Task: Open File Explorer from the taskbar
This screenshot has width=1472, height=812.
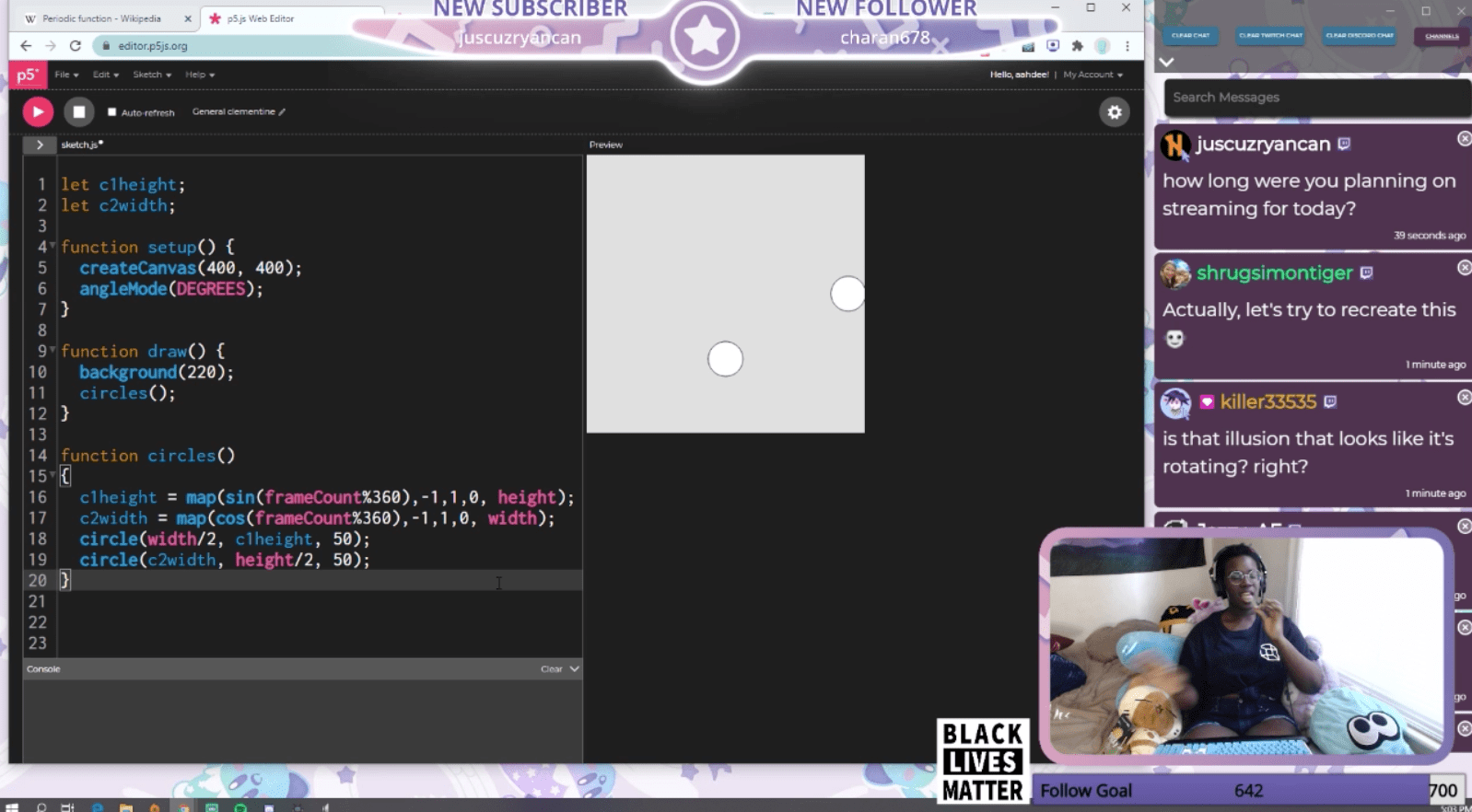Action: click(126, 806)
